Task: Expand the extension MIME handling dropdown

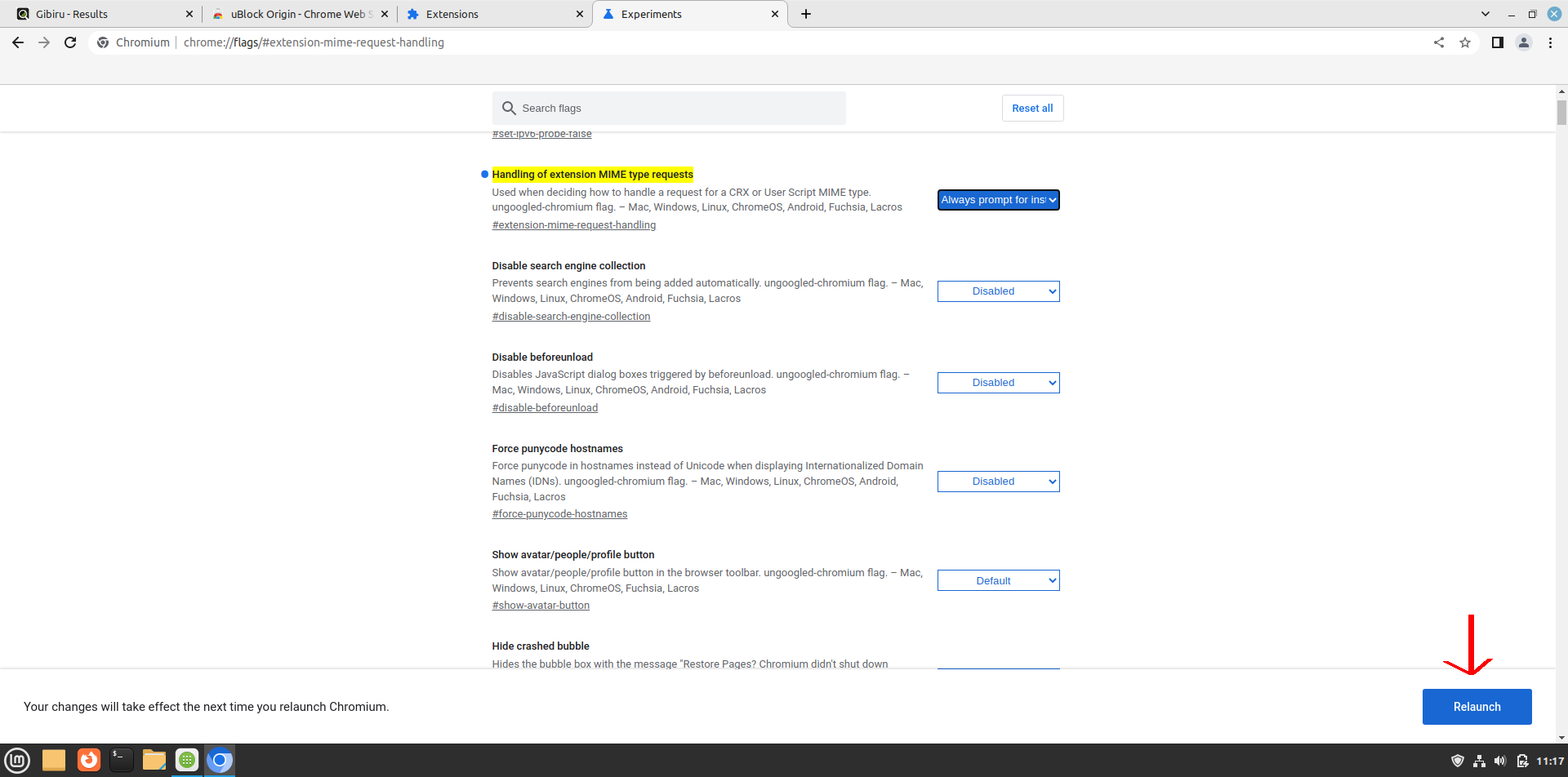Action: click(x=998, y=200)
